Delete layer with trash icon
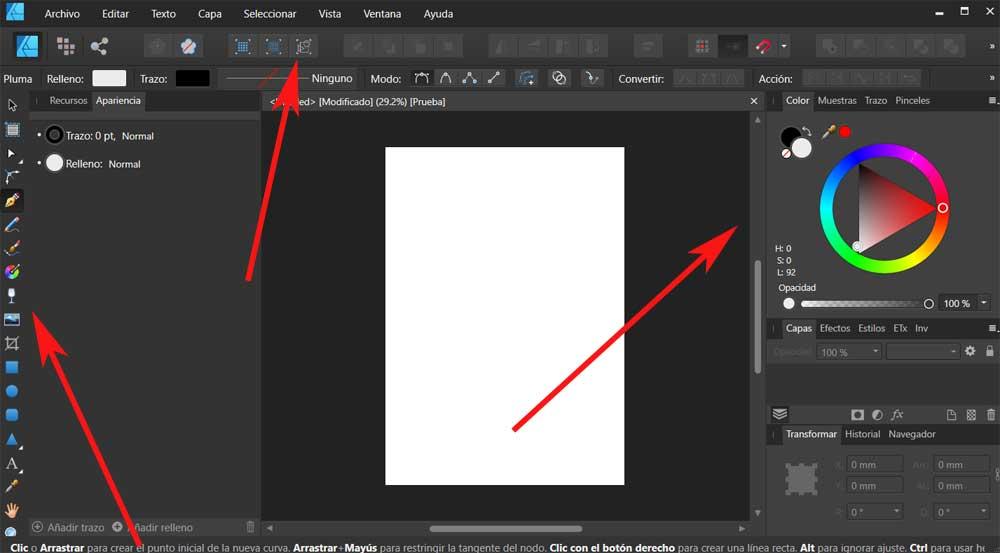Image resolution: width=1000 pixels, height=553 pixels. point(991,415)
